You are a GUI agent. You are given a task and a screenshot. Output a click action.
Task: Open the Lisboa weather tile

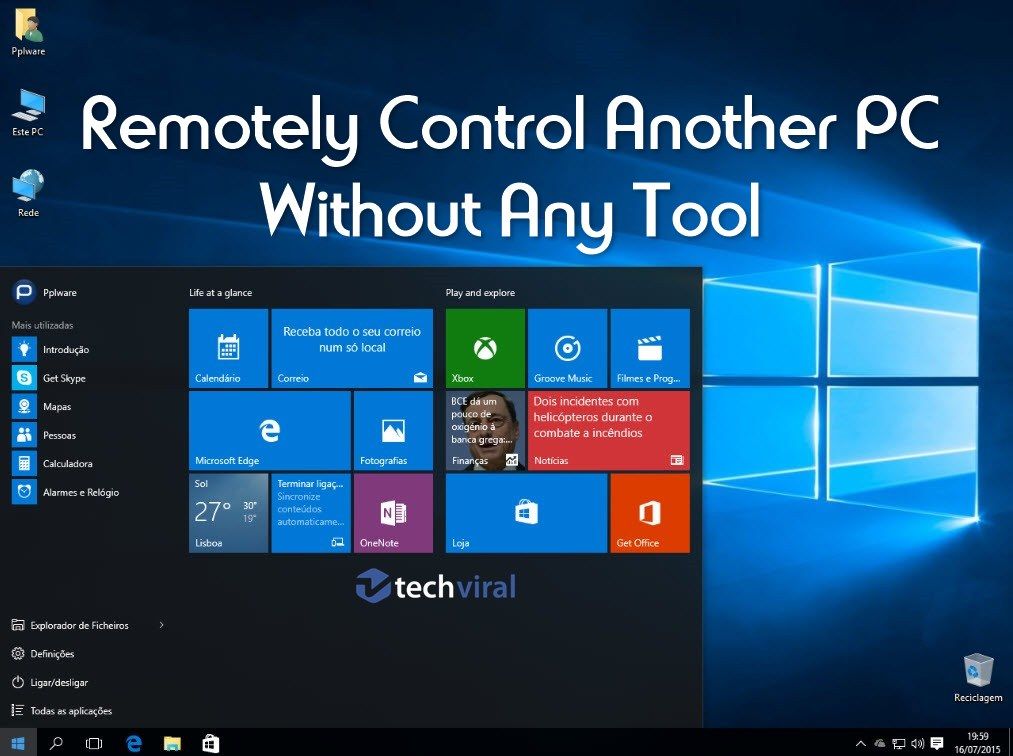228,513
